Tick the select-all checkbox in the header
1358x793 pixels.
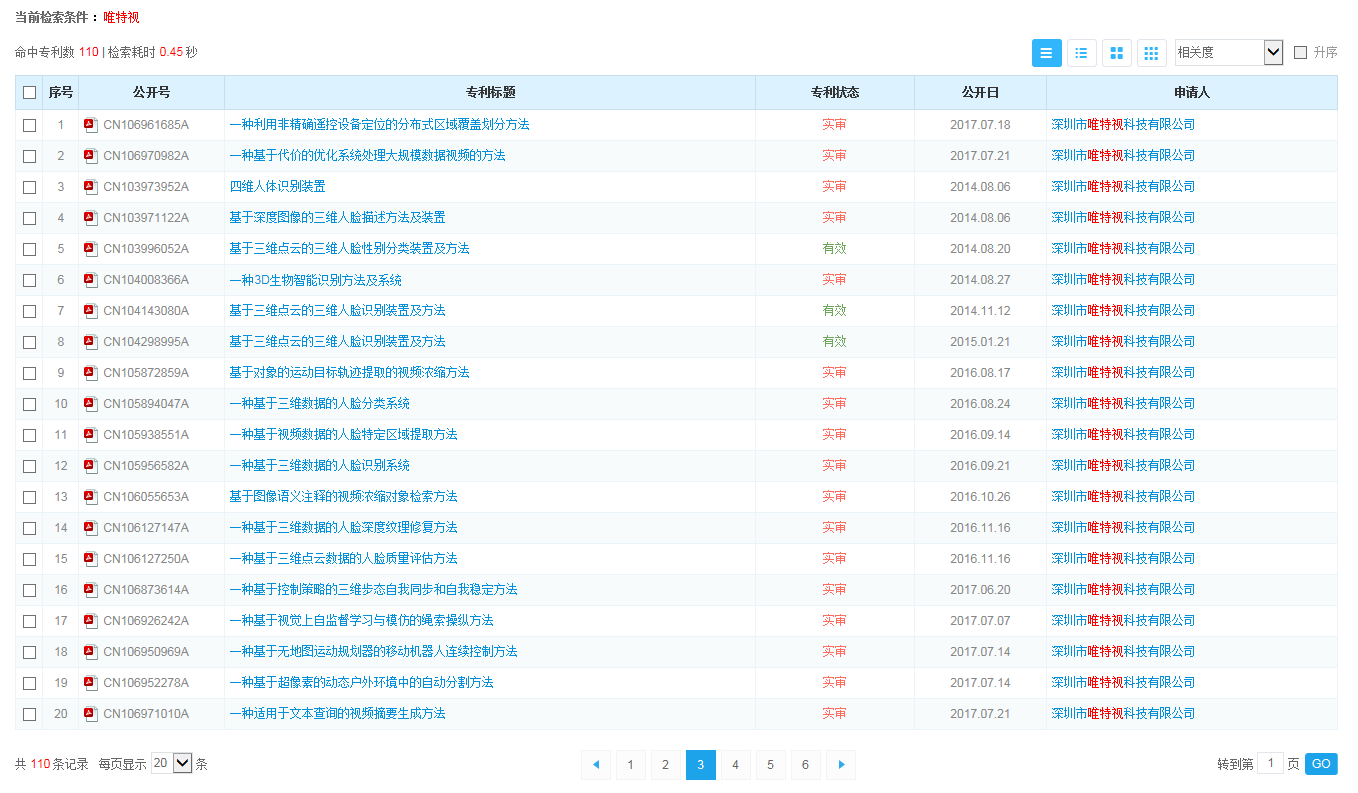tap(30, 93)
